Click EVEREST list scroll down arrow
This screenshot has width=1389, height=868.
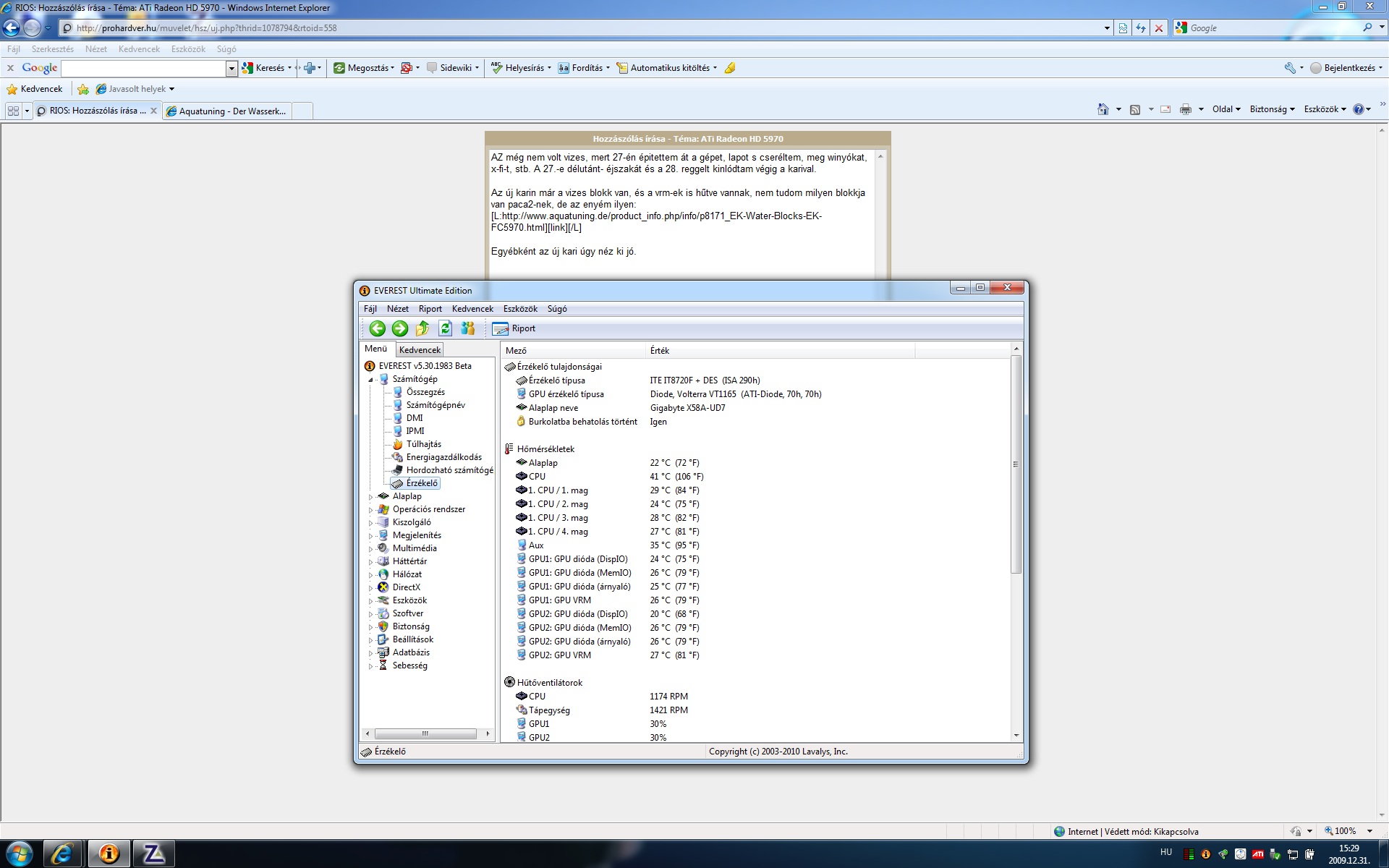coord(1016,736)
